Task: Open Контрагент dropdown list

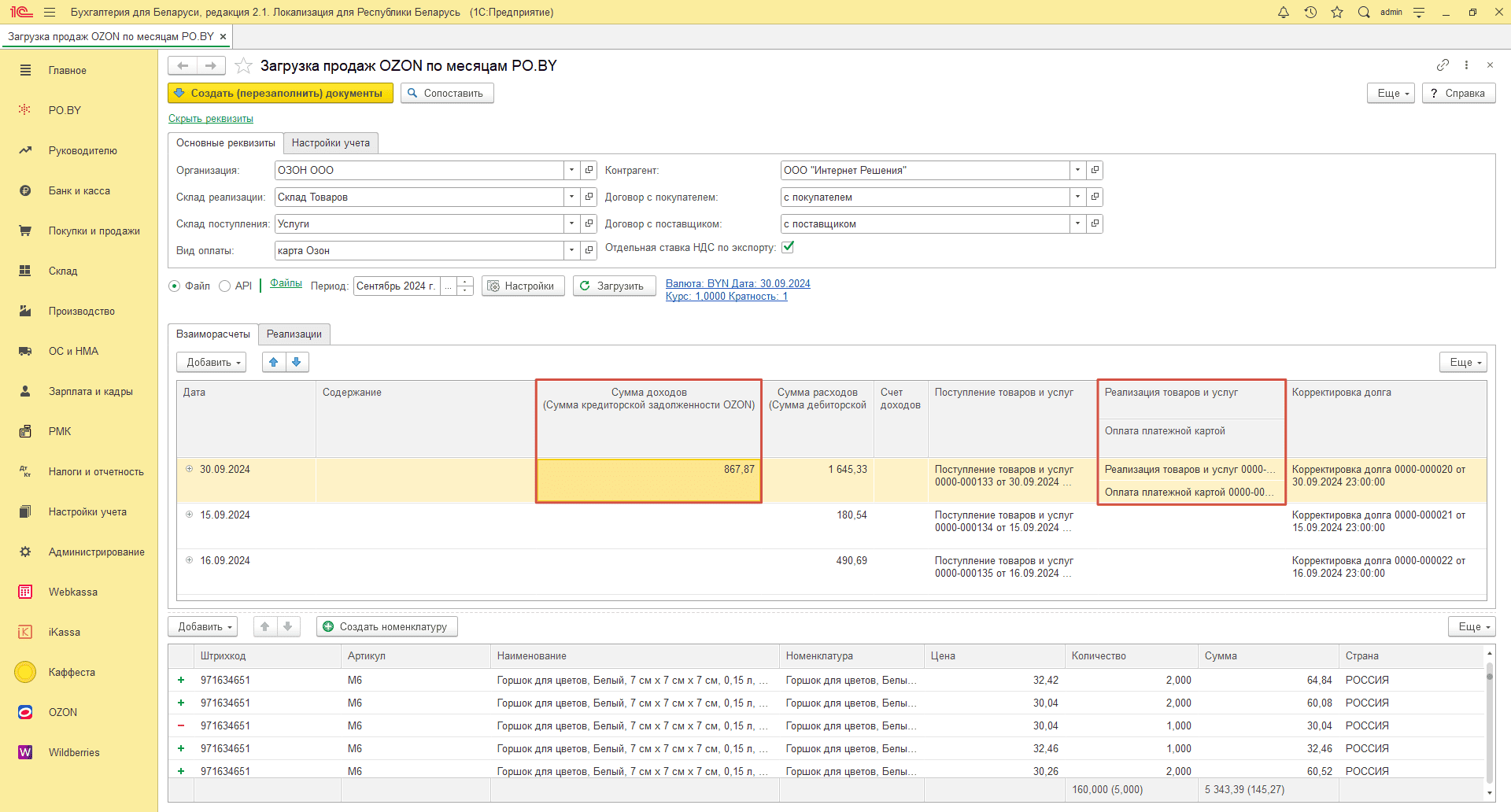Action: (x=1077, y=170)
